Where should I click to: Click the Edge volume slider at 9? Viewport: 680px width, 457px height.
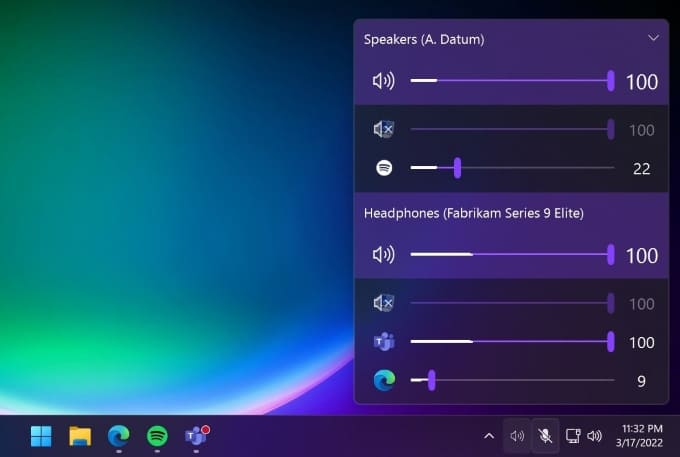coord(432,380)
